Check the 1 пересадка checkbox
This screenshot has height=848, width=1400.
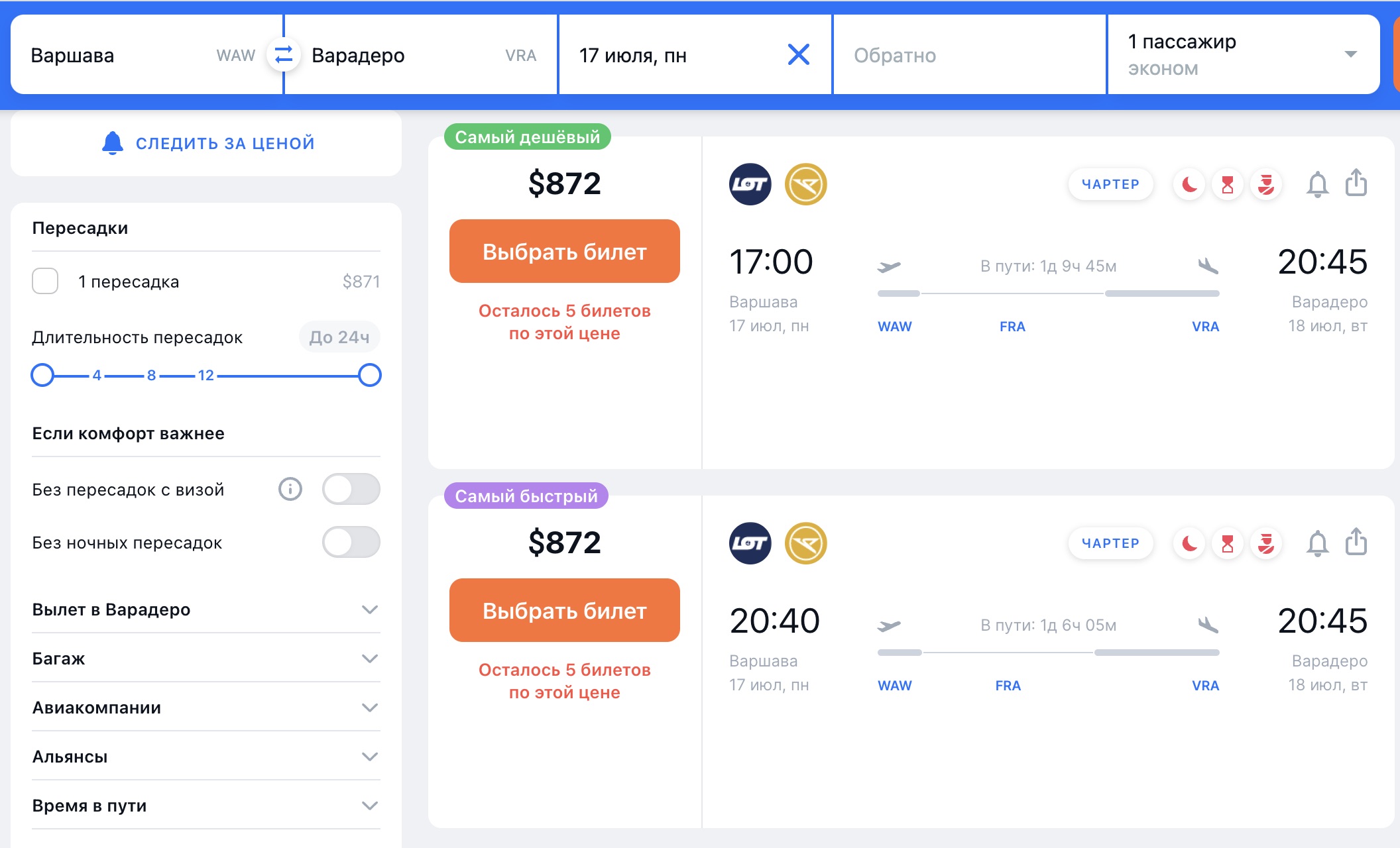[45, 282]
